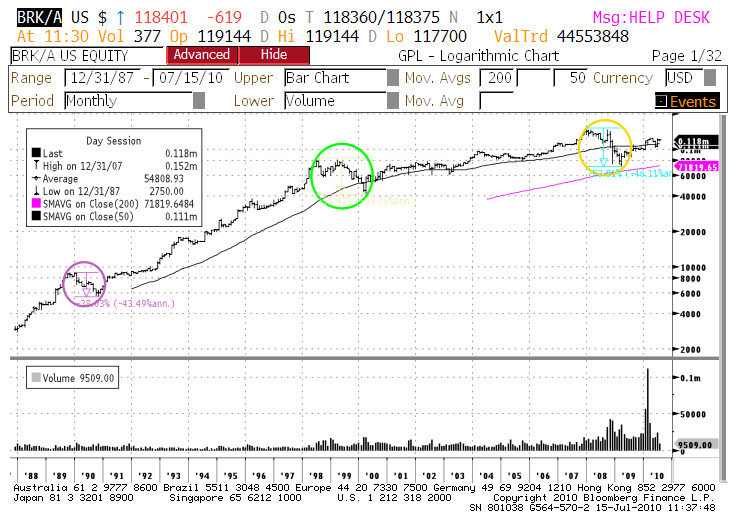Click the Msg:HELP DESK link
736x527 pixels.
[x=651, y=18]
